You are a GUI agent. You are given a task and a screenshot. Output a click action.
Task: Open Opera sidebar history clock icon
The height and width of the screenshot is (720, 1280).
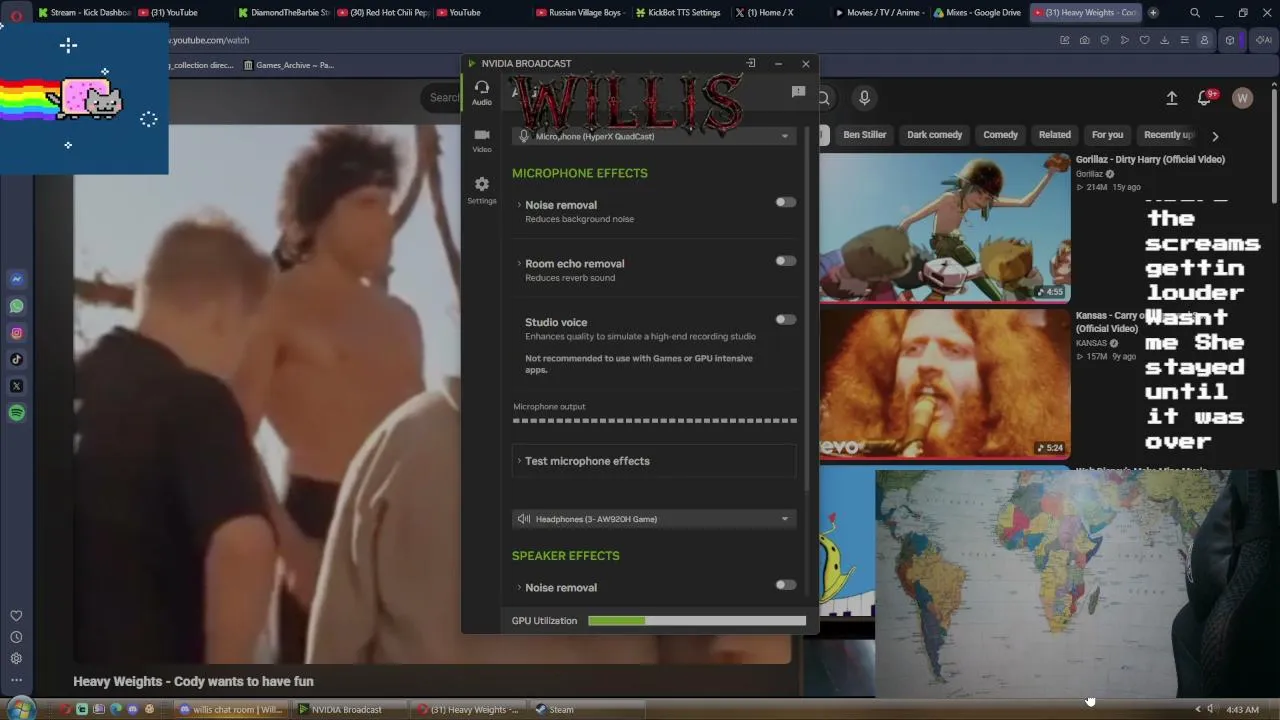16,637
